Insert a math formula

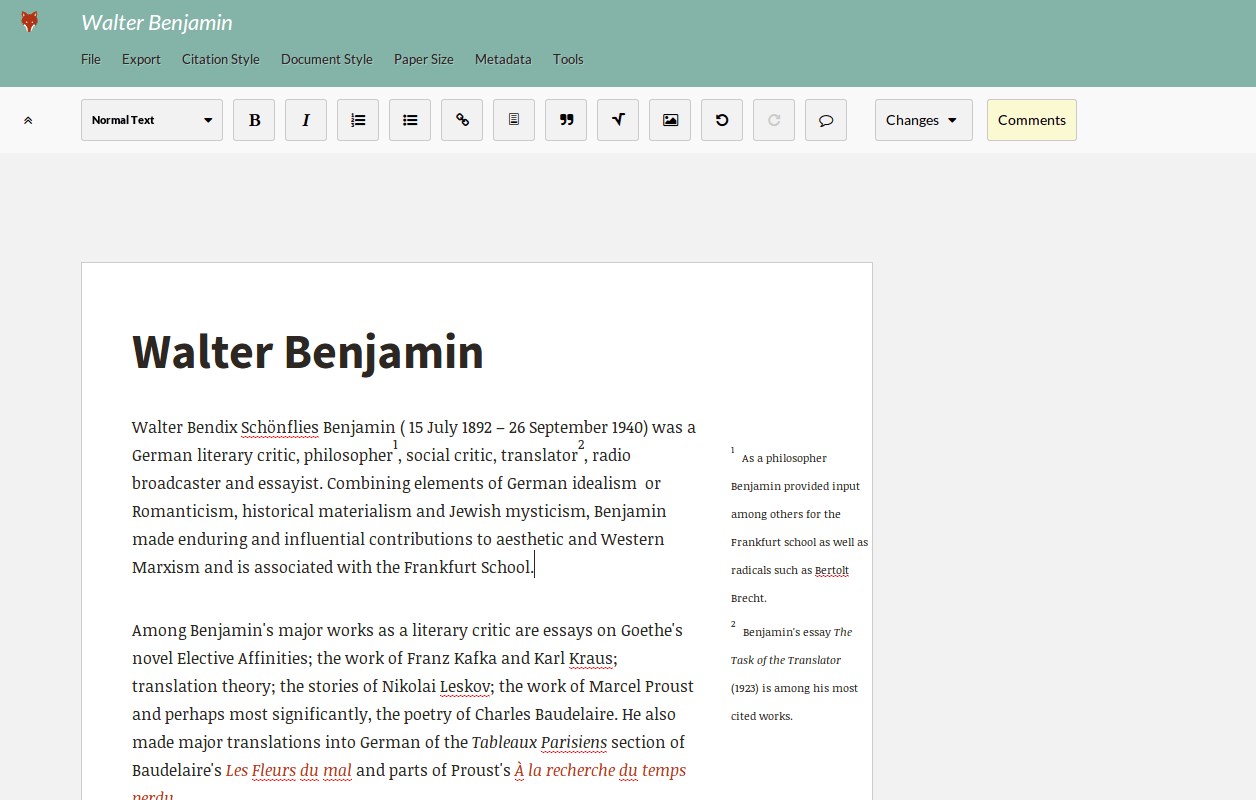618,120
